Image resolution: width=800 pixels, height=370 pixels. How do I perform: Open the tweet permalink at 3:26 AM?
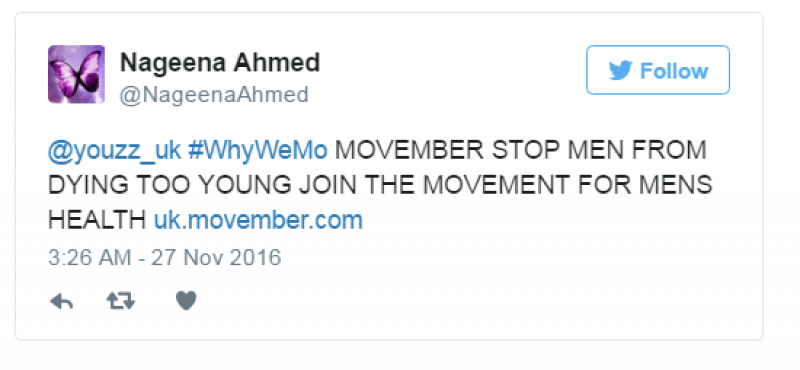(x=89, y=257)
